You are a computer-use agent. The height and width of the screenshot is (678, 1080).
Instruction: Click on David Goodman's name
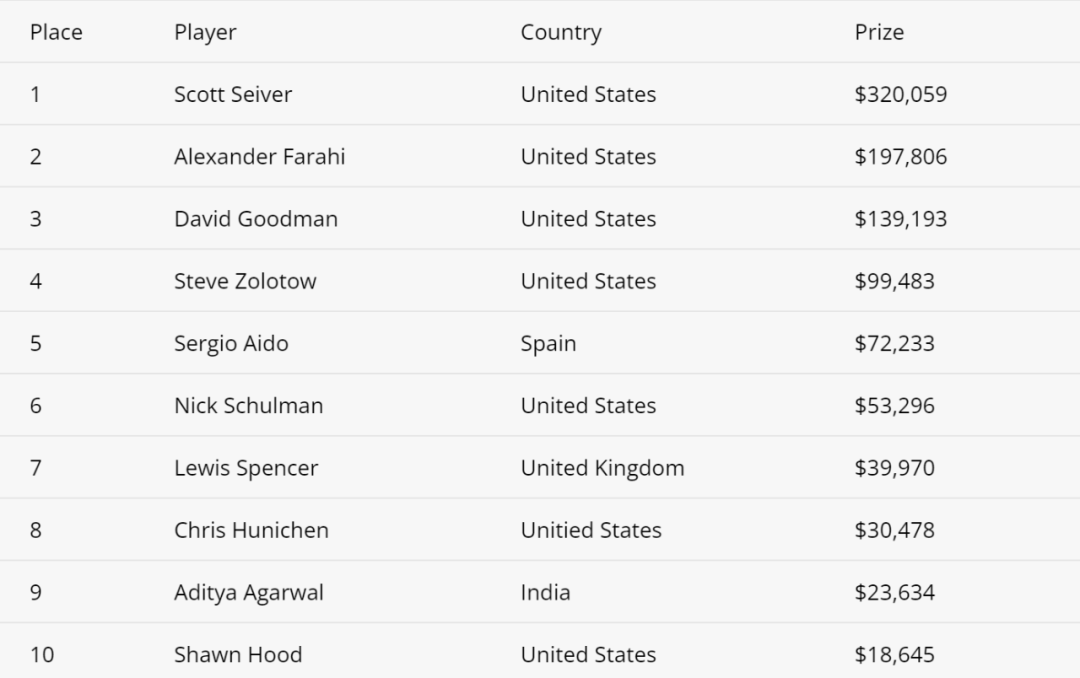[256, 219]
